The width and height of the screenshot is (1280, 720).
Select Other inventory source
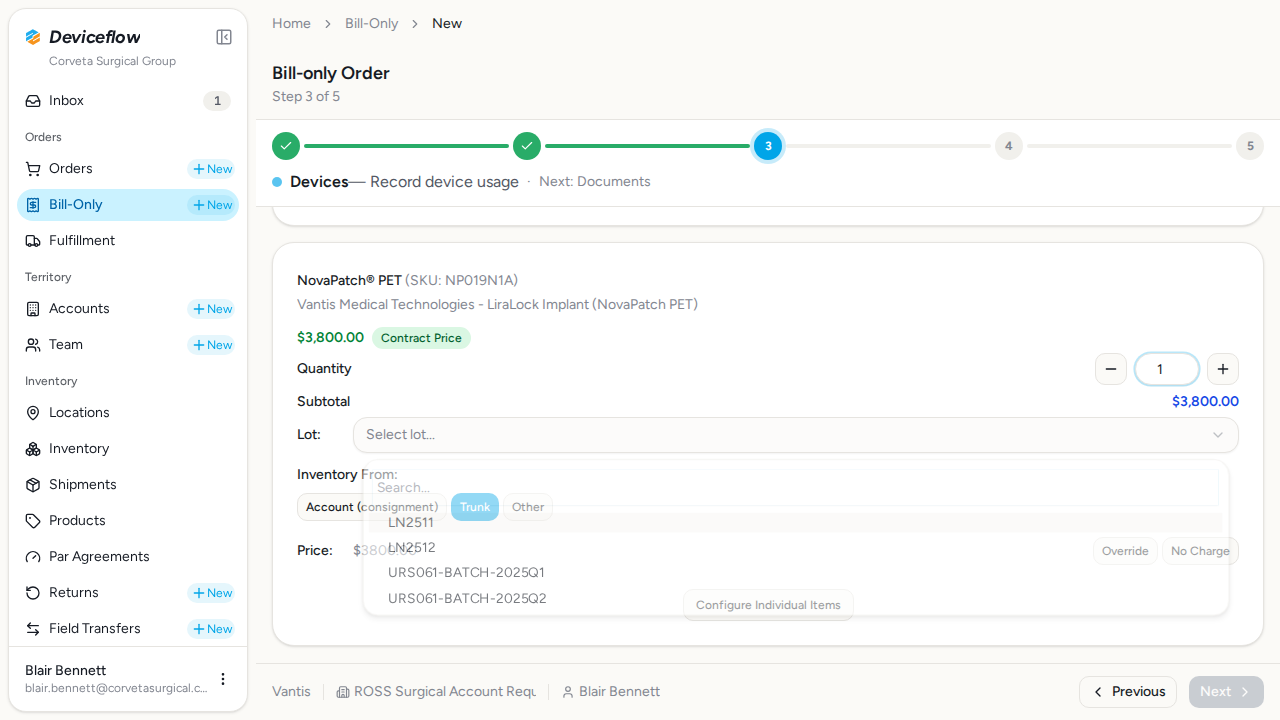[x=528, y=507]
